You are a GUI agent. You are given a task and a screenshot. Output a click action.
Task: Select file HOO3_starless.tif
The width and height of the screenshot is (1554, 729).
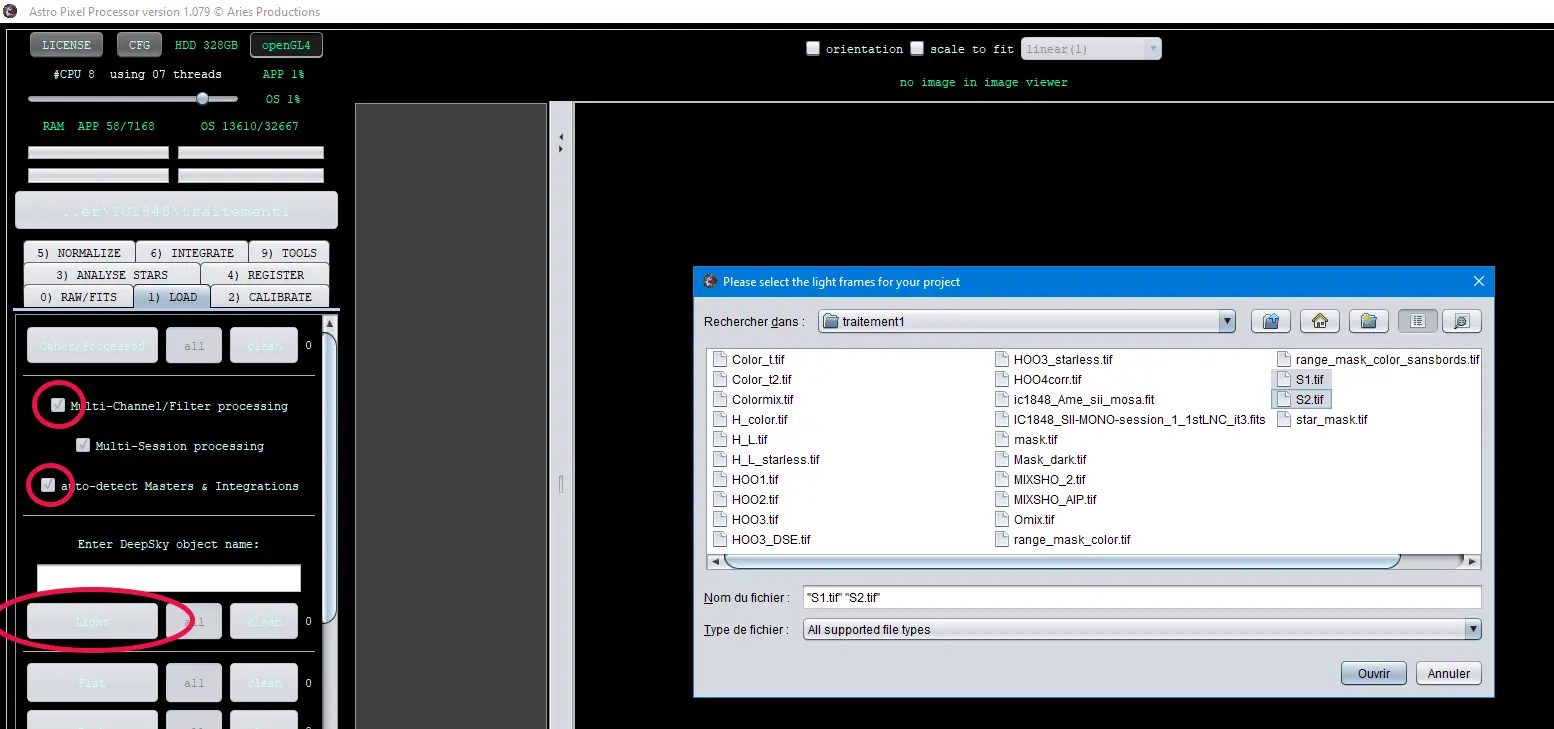tap(1056, 360)
